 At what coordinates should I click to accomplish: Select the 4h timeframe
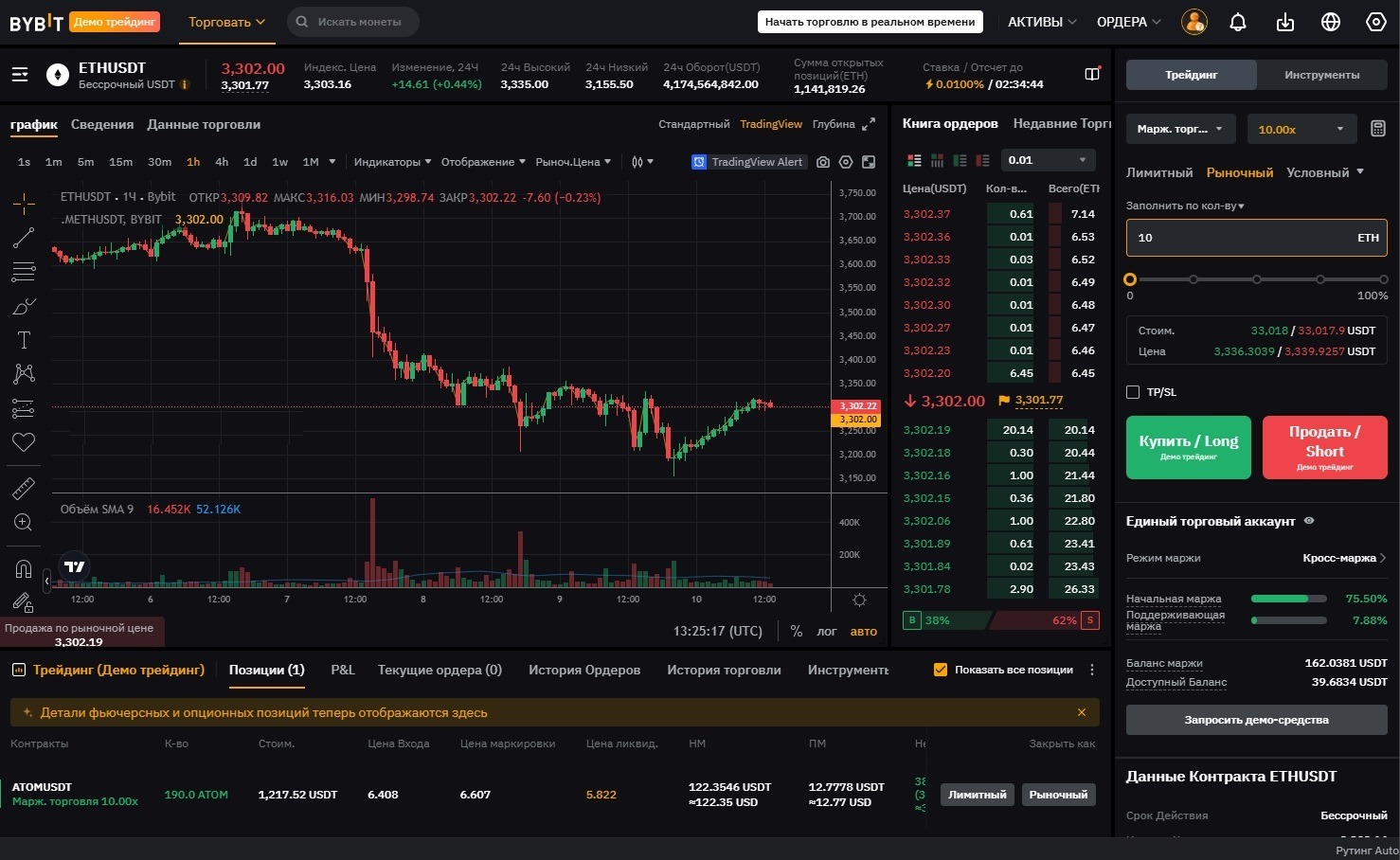(222, 162)
